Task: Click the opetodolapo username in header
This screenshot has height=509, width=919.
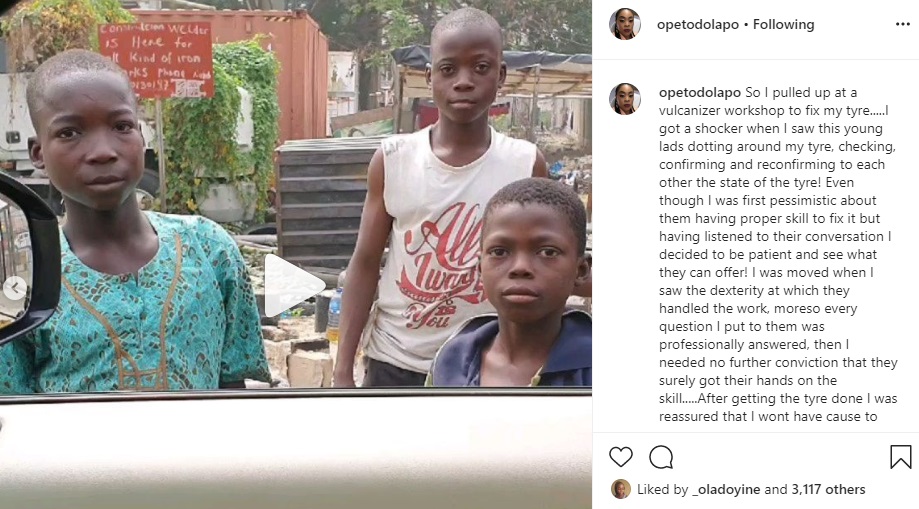Action: pos(697,25)
